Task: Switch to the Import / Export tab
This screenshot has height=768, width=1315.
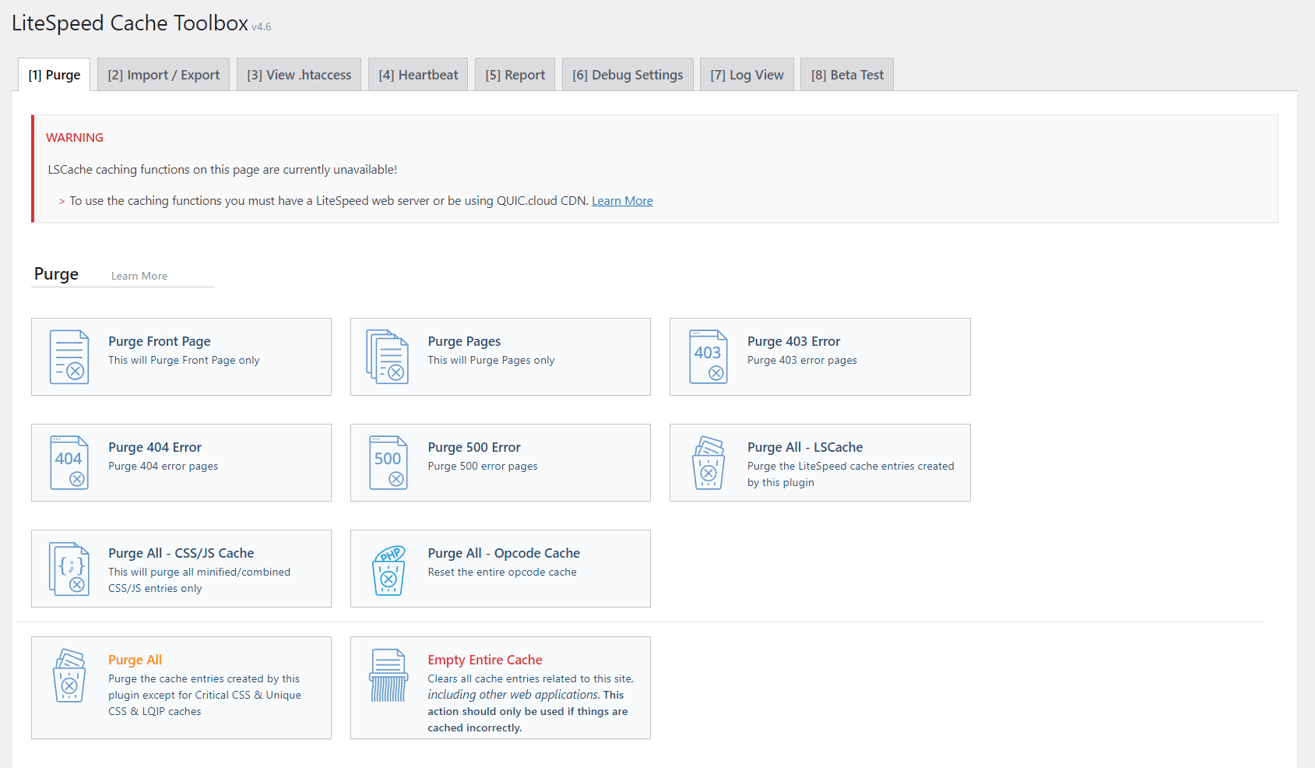Action: pos(163,73)
